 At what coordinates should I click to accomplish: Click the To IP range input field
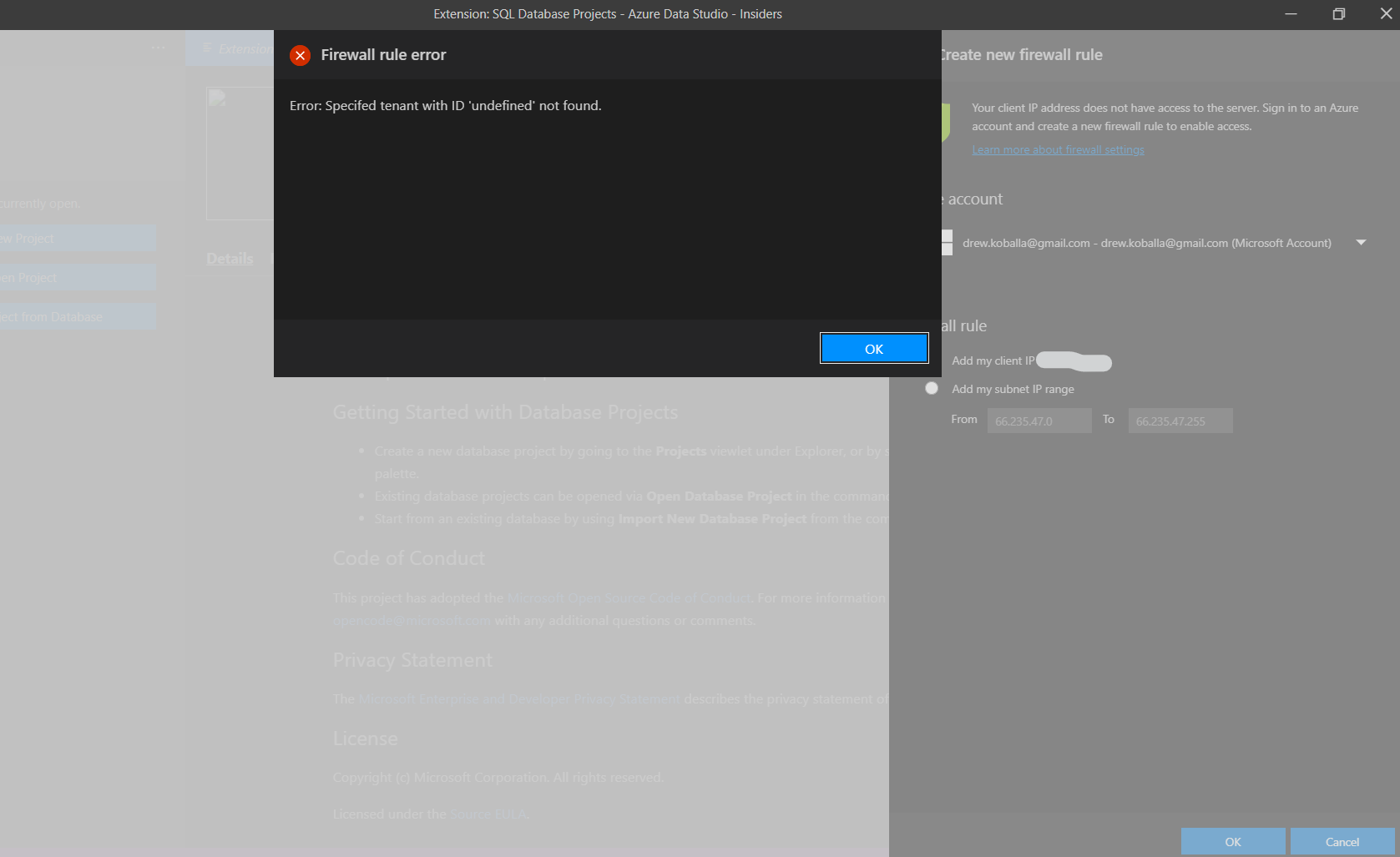point(1180,420)
